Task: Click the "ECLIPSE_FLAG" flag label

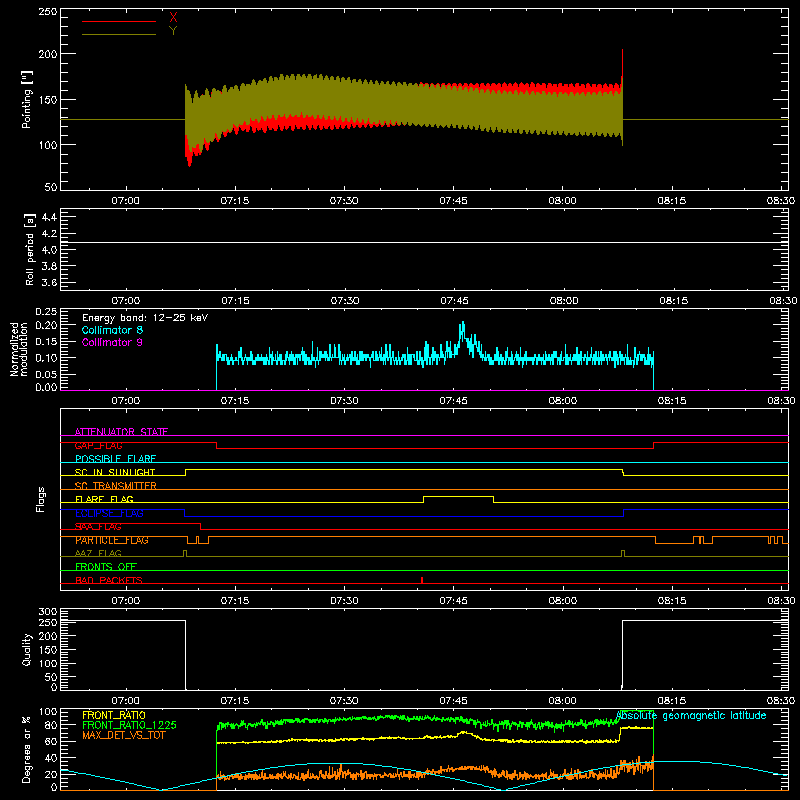Action: click(109, 513)
